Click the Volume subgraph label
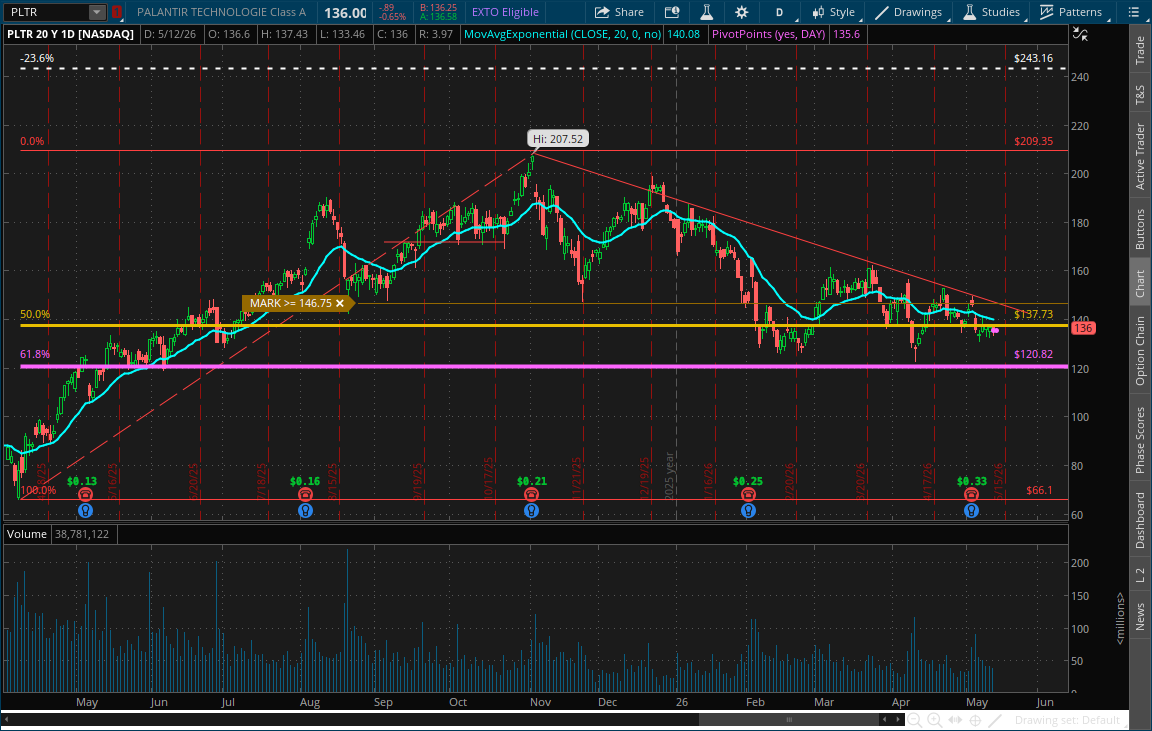Image resolution: width=1152 pixels, height=731 pixels. tap(27, 534)
